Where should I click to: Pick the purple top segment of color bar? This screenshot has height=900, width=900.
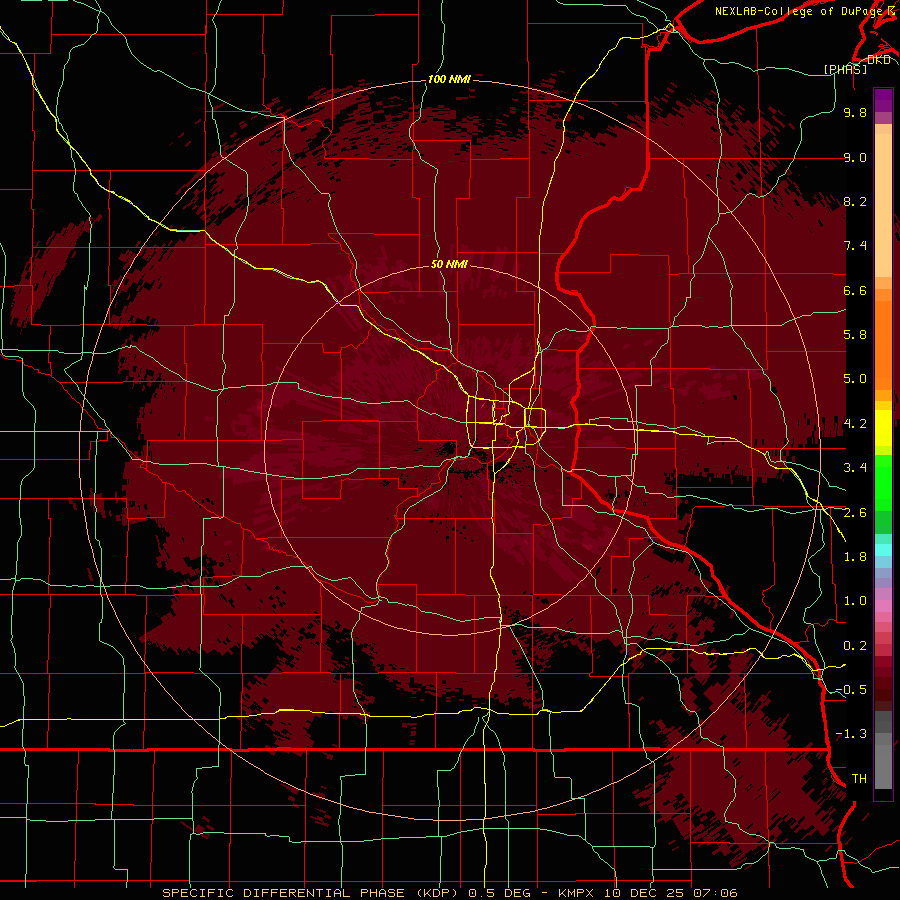tap(883, 100)
